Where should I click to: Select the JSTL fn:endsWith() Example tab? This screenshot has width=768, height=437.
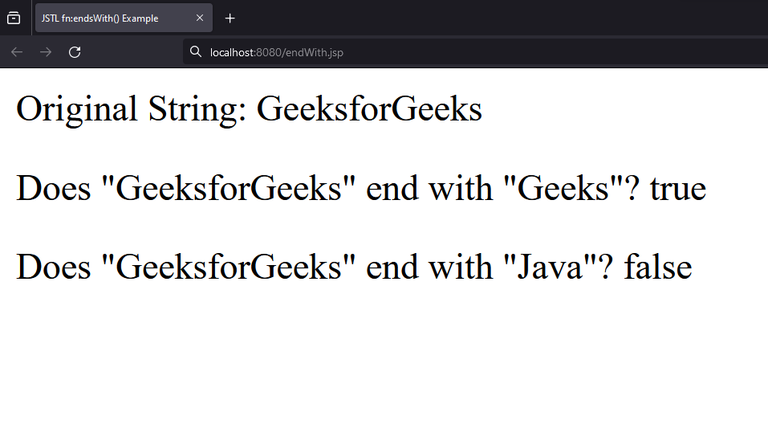coord(110,18)
